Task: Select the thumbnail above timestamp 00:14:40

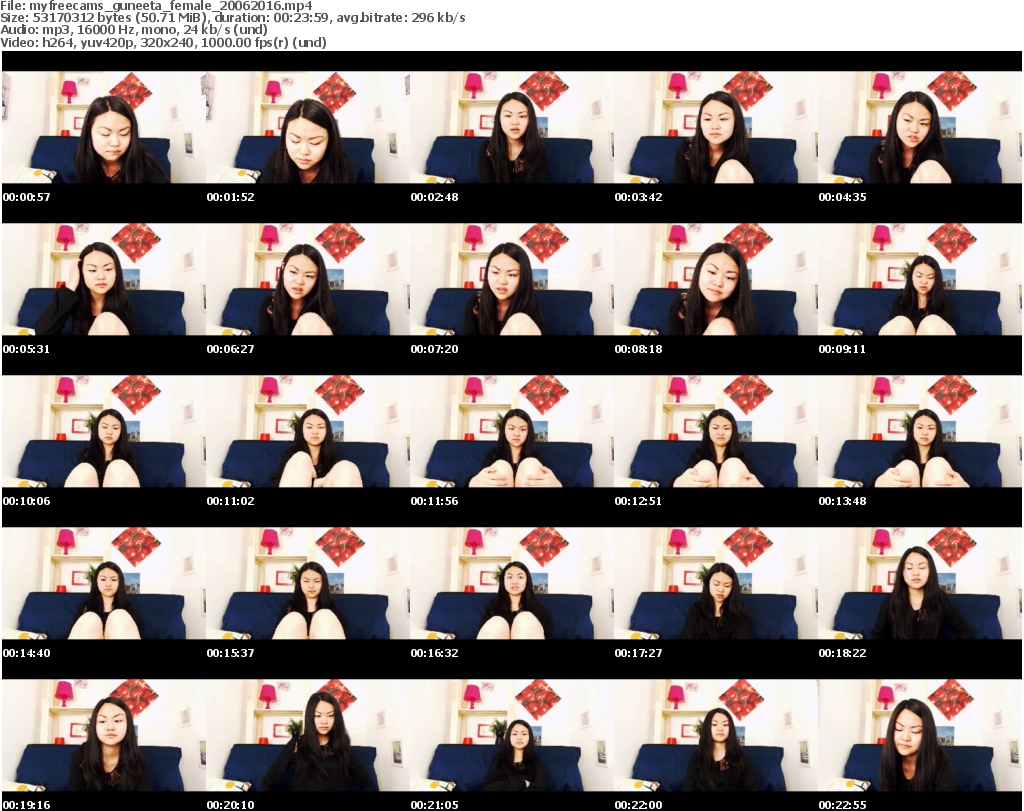Action: click(104, 584)
